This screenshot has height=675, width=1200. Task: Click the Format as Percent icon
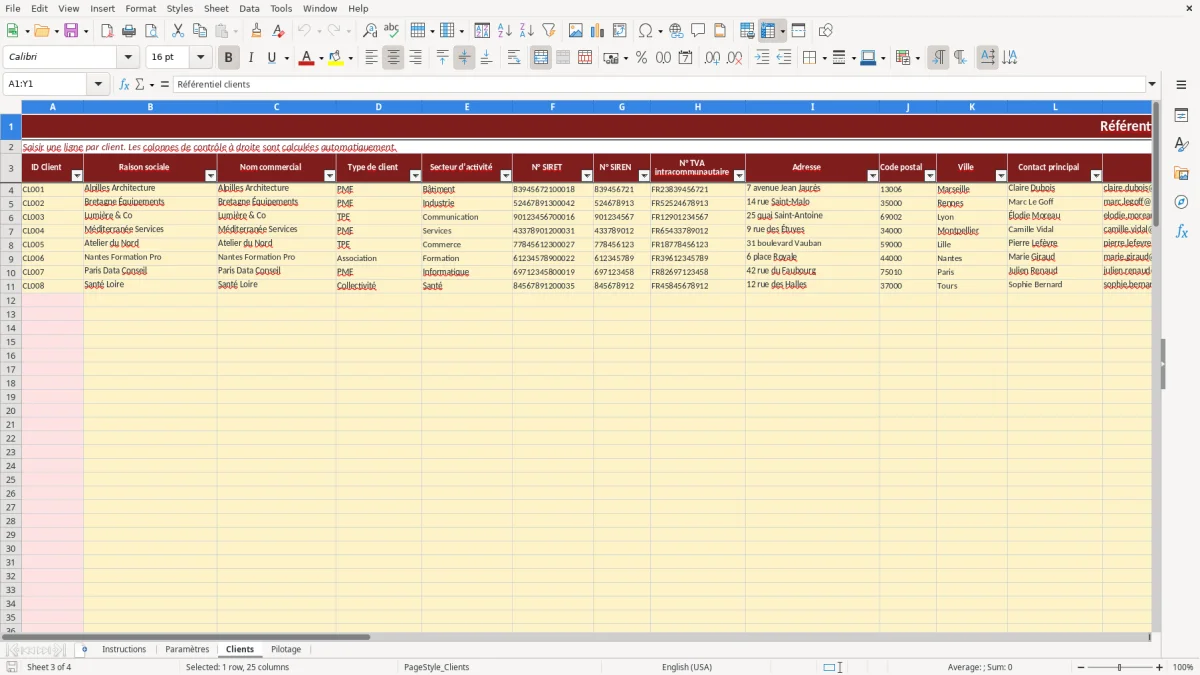(641, 58)
